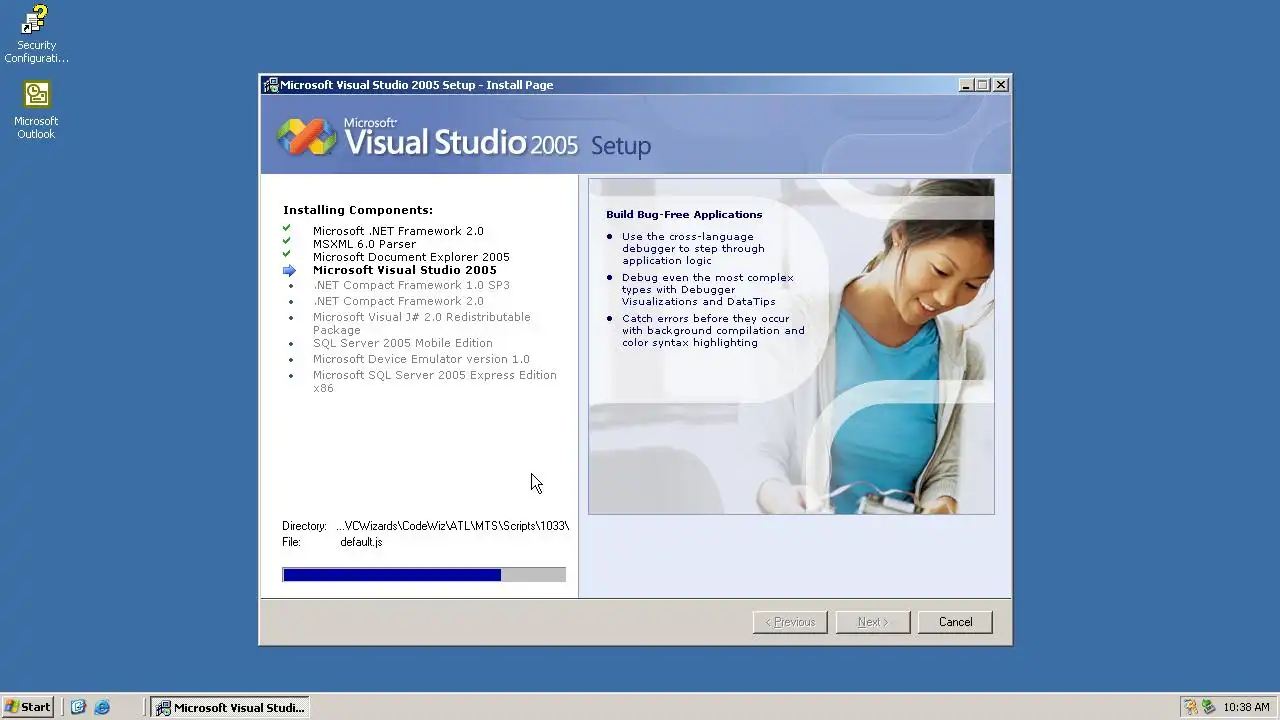The height and width of the screenshot is (720, 1280).
Task: Click the 'Setup' word in banner
Action: point(621,146)
